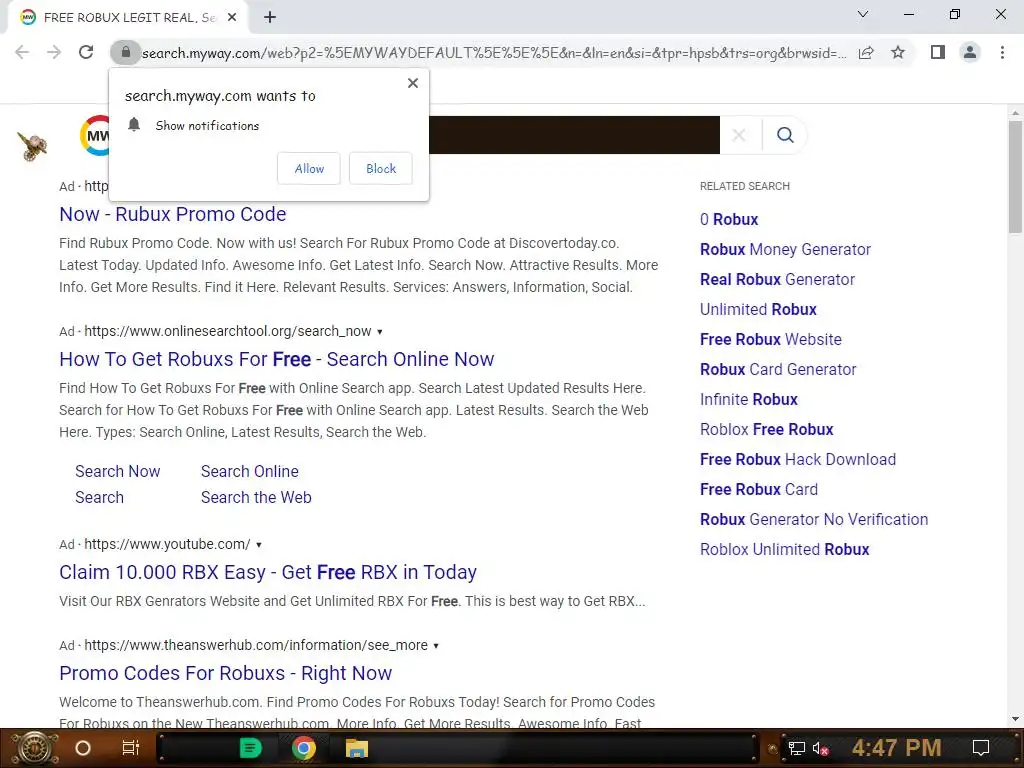Expand theanswerhub.com ad URL dropdown arrow

[436, 646]
